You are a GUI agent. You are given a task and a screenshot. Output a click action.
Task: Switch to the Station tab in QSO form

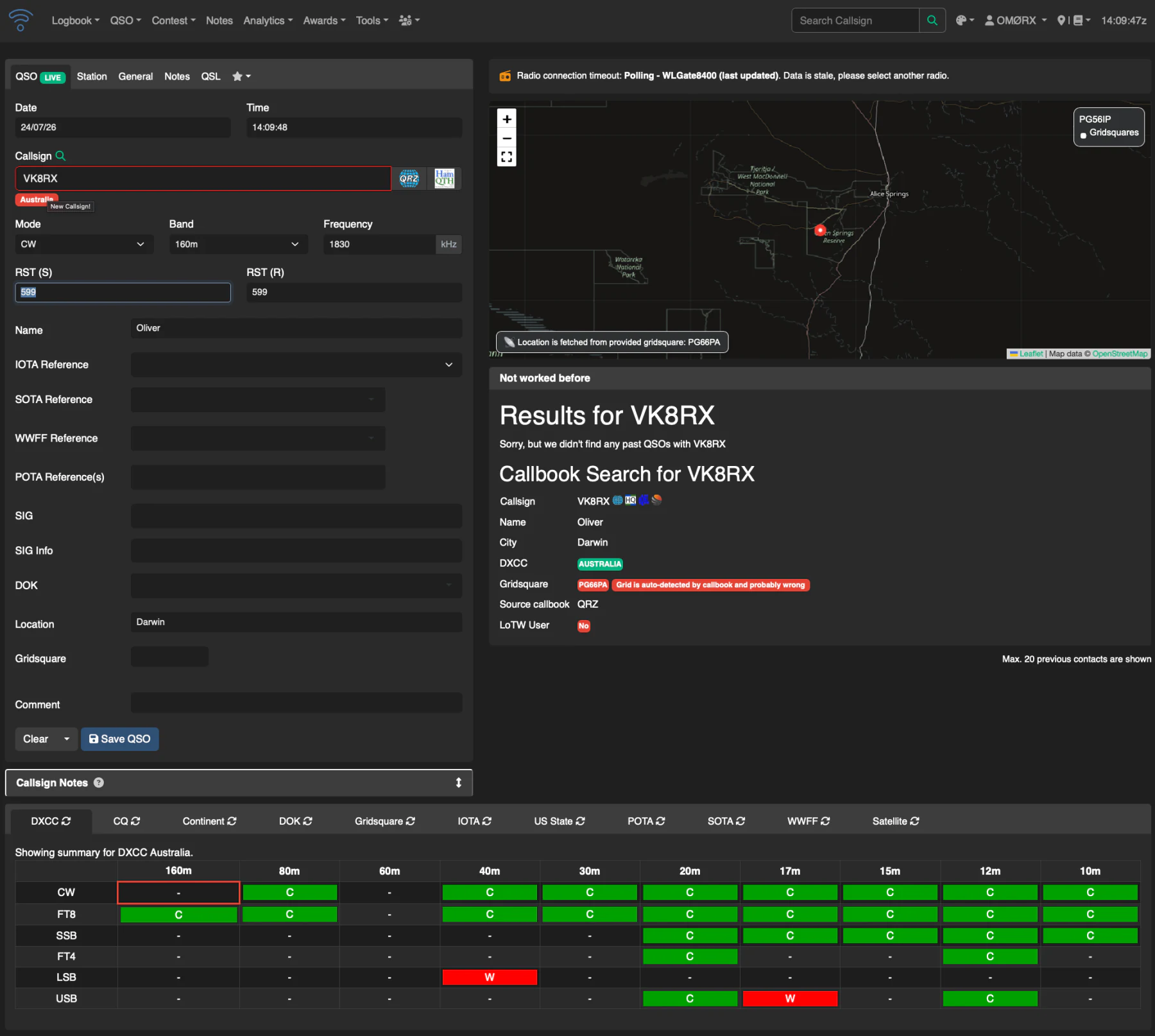(92, 76)
